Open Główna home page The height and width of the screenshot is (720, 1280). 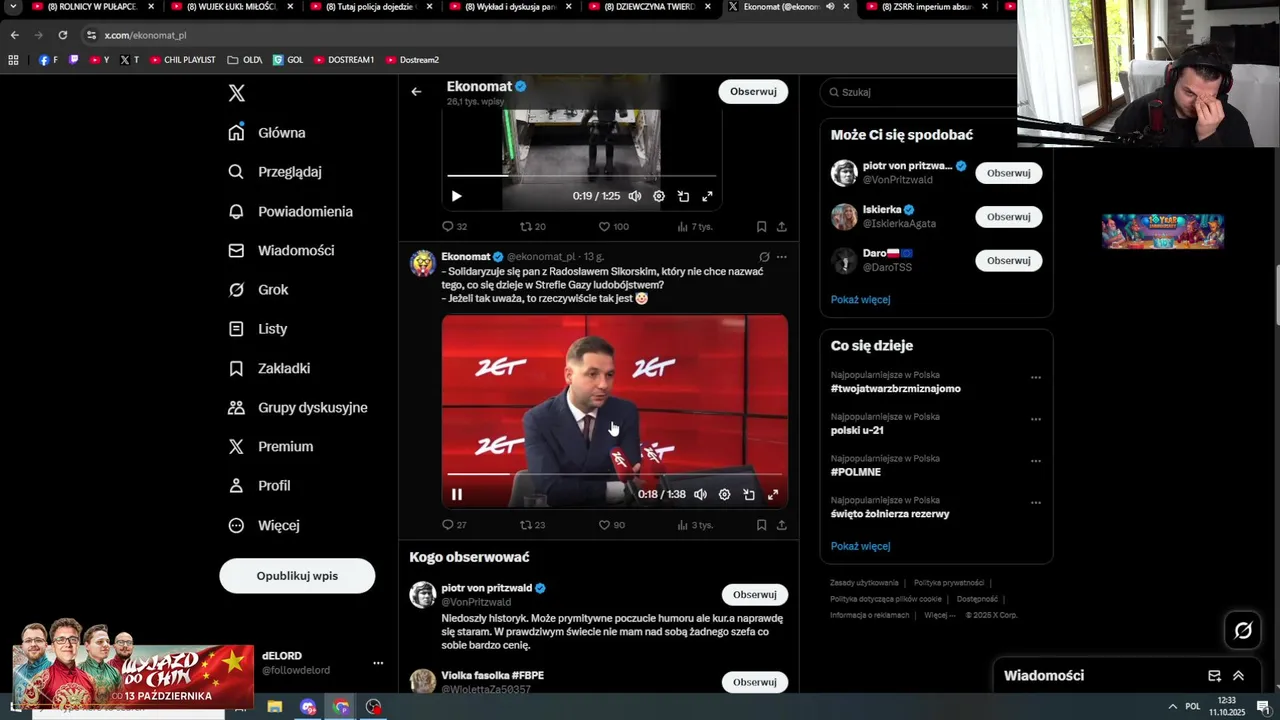click(267, 133)
